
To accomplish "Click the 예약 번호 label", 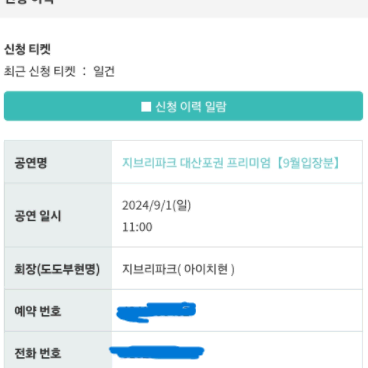I will pos(38,311).
